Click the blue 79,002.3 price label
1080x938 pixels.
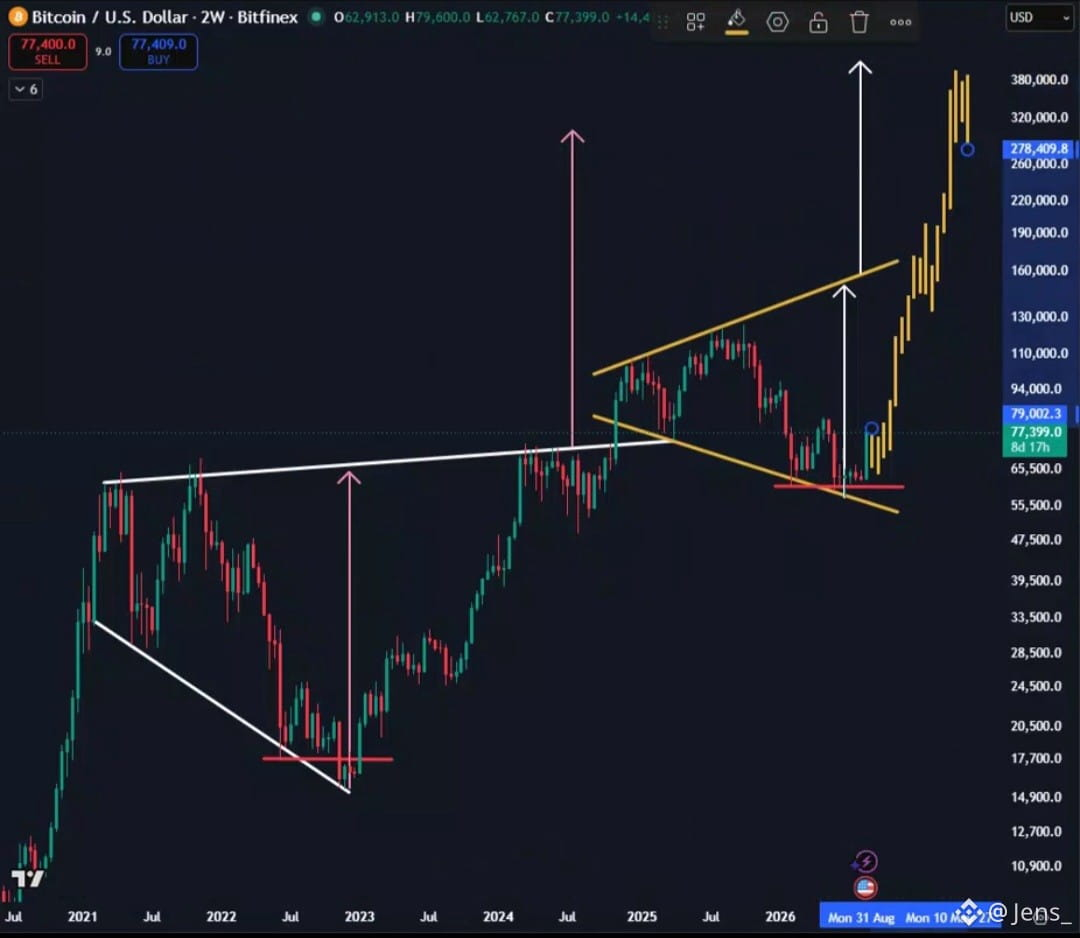1035,413
